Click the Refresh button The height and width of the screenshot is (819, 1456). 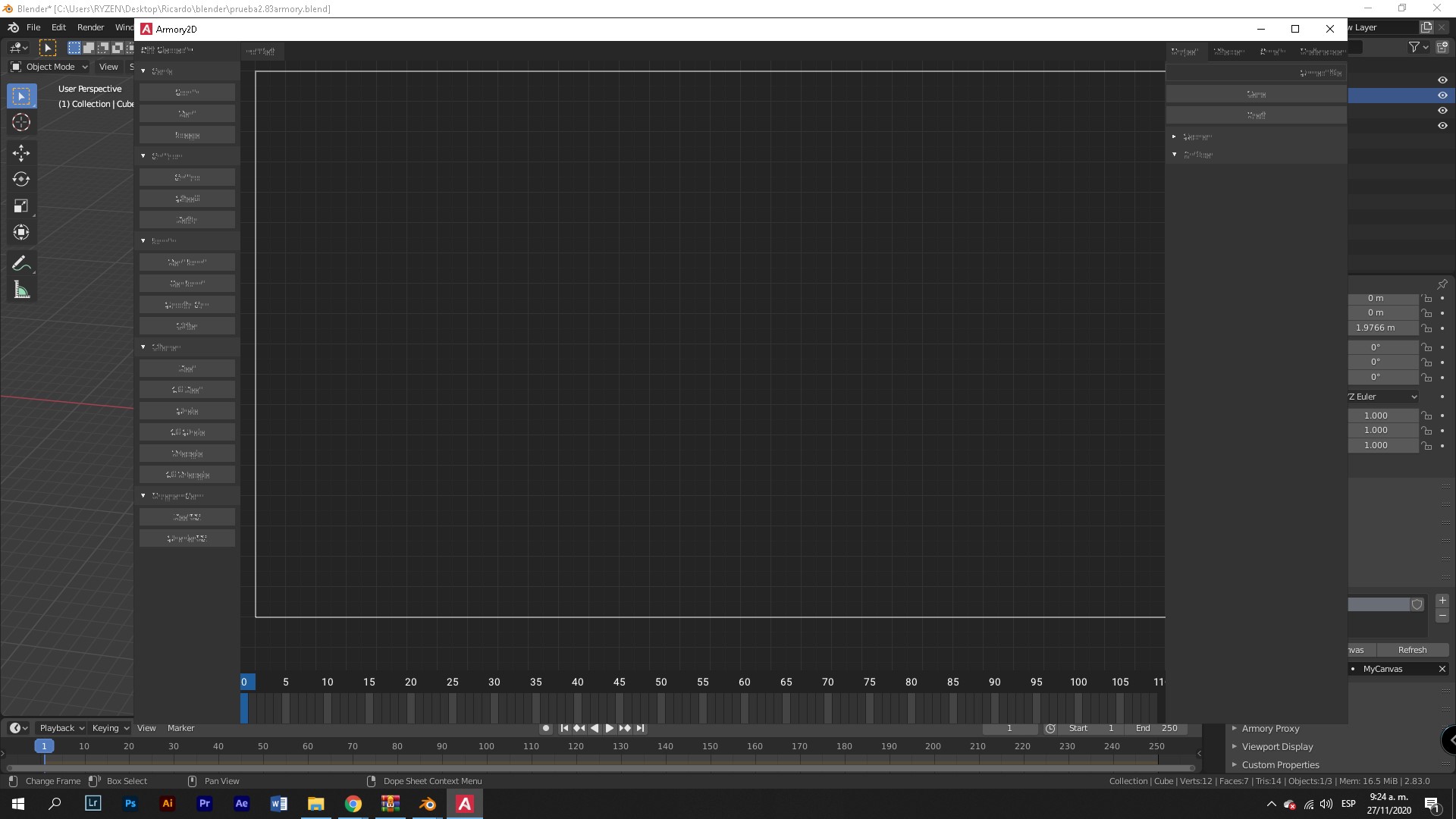[1412, 650]
